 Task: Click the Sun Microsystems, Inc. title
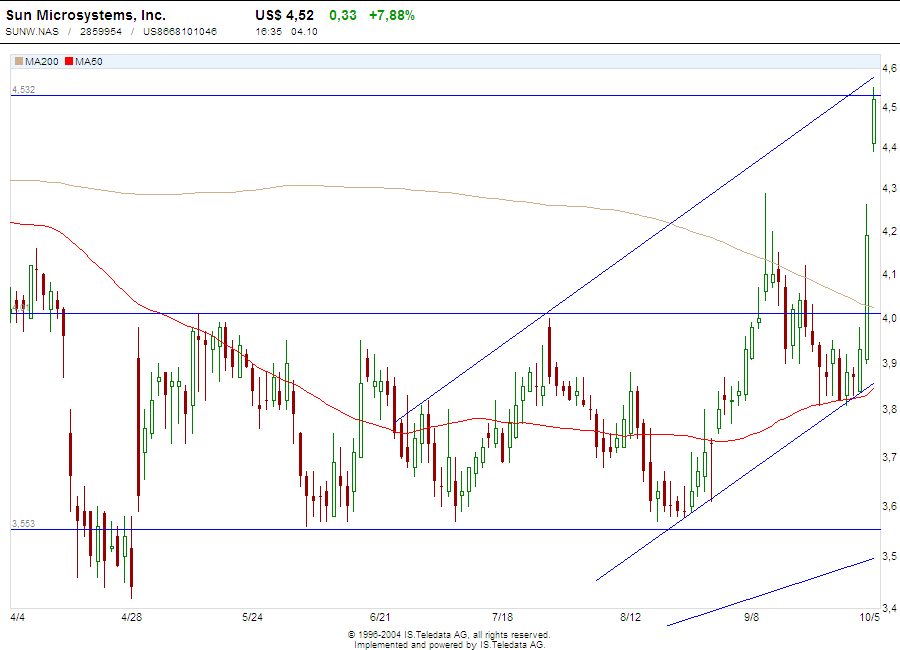pyautogui.click(x=86, y=16)
